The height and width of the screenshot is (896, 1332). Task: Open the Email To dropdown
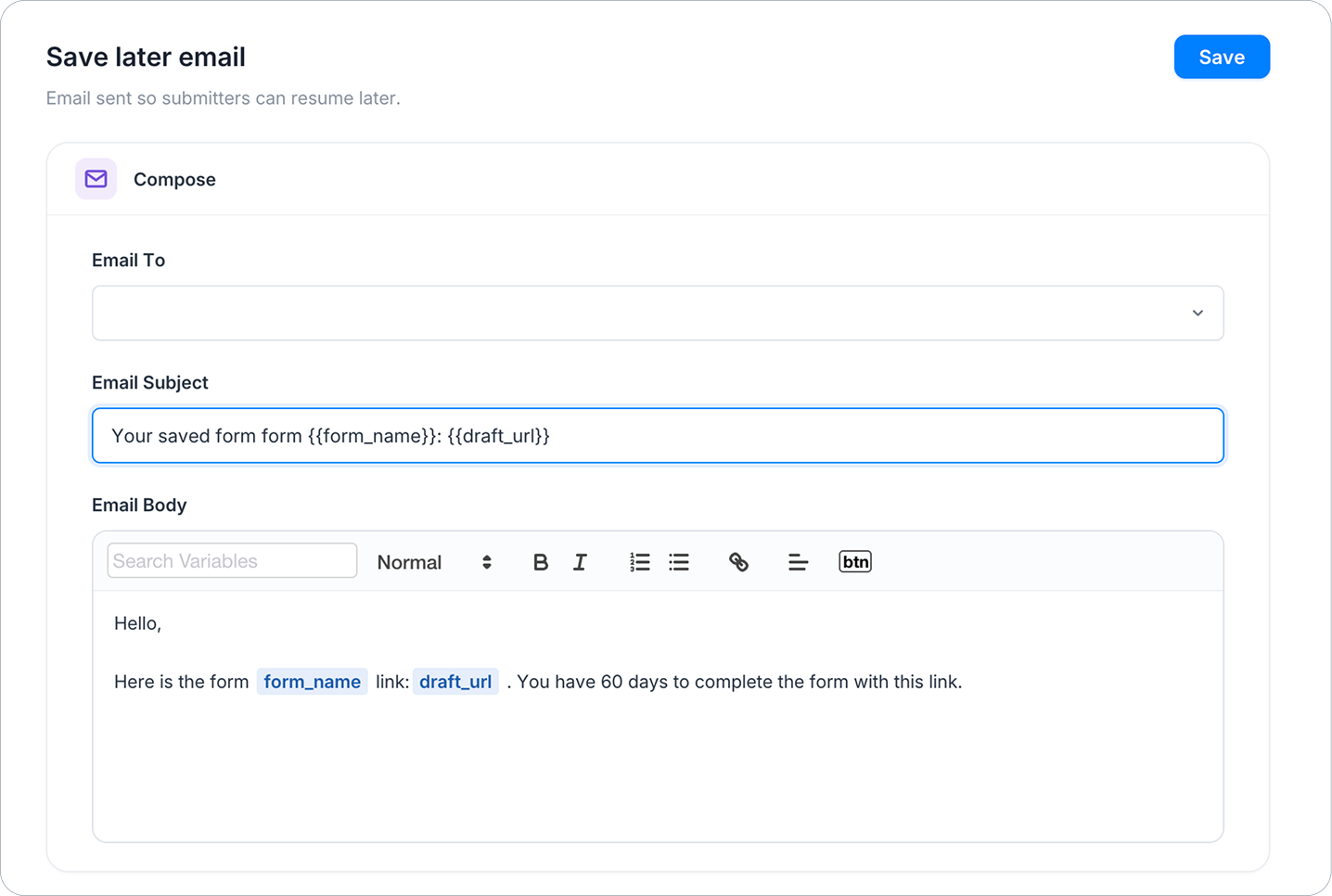click(x=658, y=314)
